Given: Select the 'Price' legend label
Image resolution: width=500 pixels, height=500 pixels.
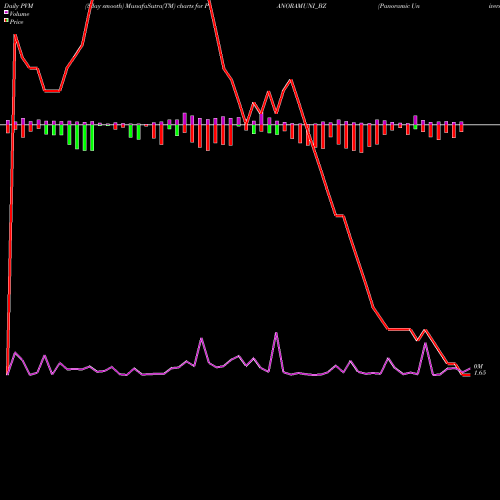Looking at the screenshot, I should [16, 22].
